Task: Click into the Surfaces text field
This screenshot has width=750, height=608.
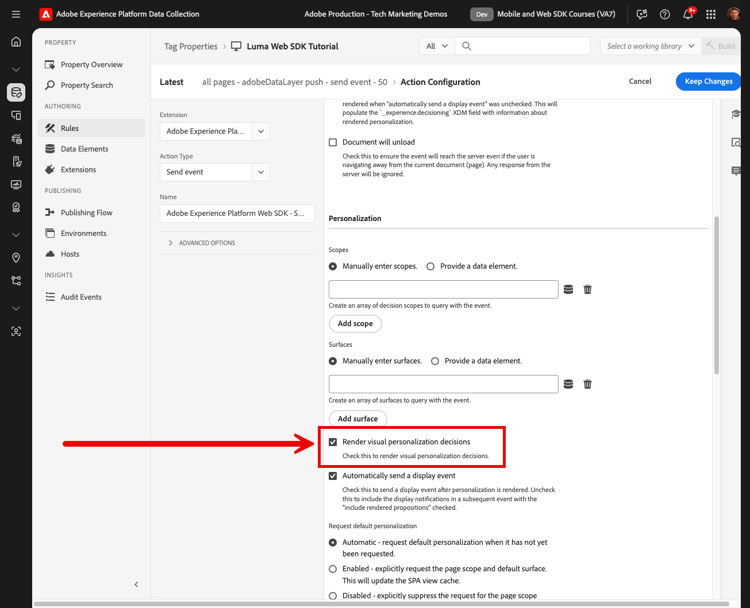Action: pos(443,384)
